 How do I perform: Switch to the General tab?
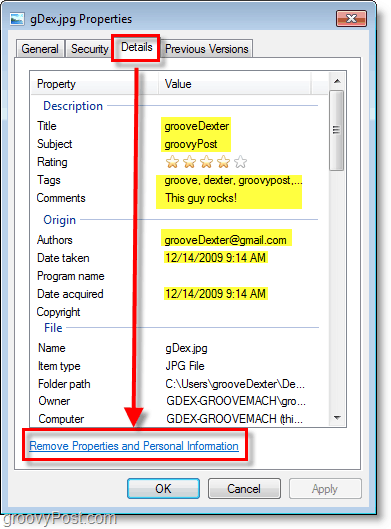tap(40, 49)
